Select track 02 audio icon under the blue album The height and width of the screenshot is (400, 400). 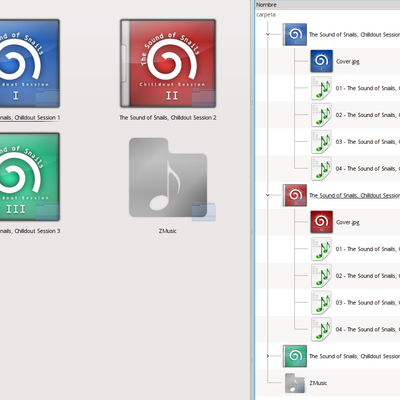321,115
